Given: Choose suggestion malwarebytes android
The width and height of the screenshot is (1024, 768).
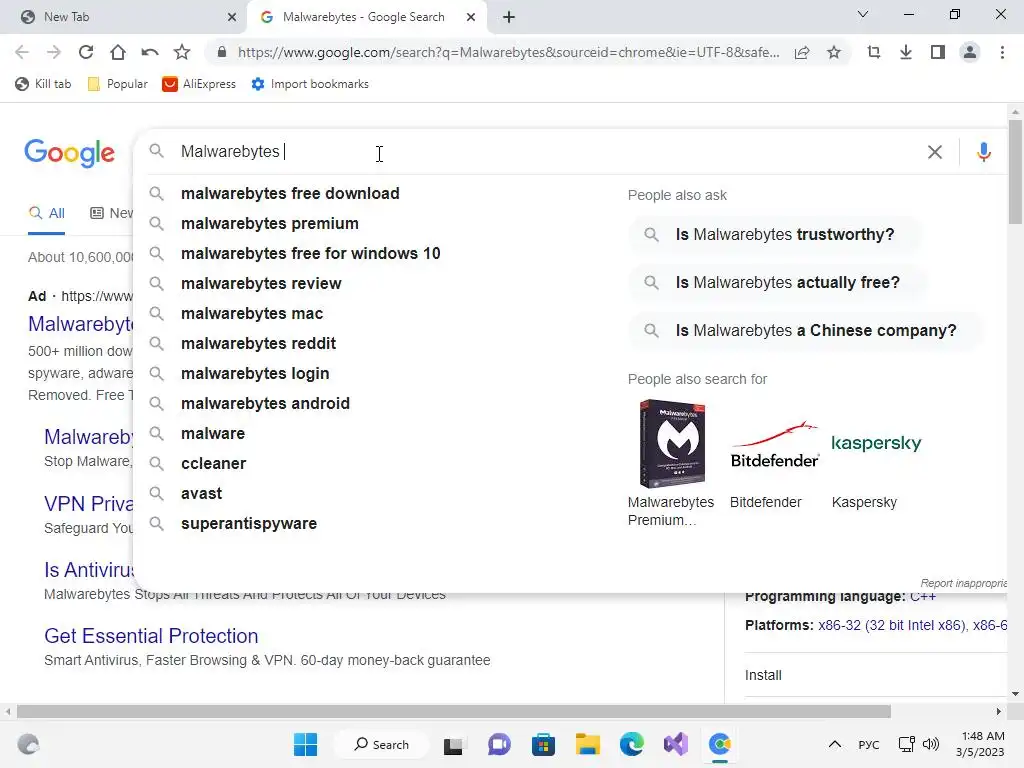Looking at the screenshot, I should (265, 404).
